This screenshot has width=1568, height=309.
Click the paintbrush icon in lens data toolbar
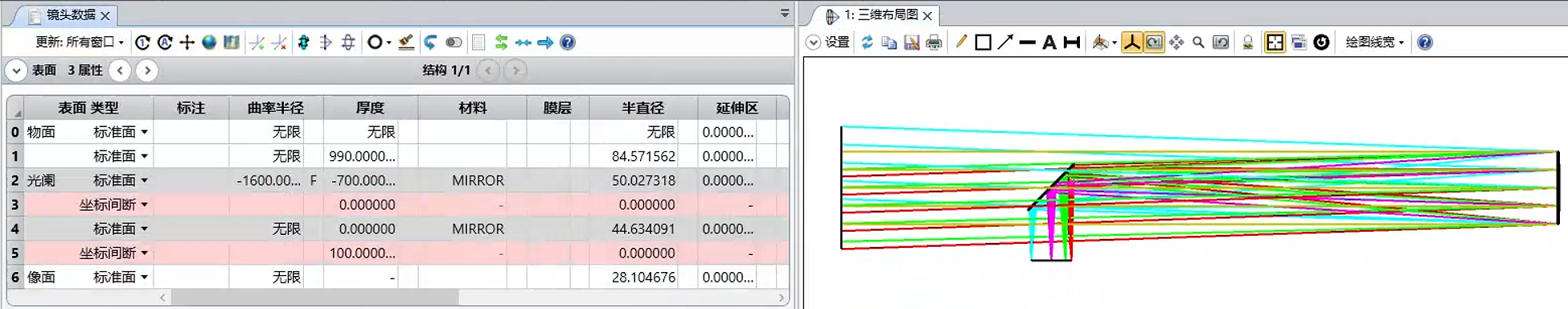pos(407,43)
